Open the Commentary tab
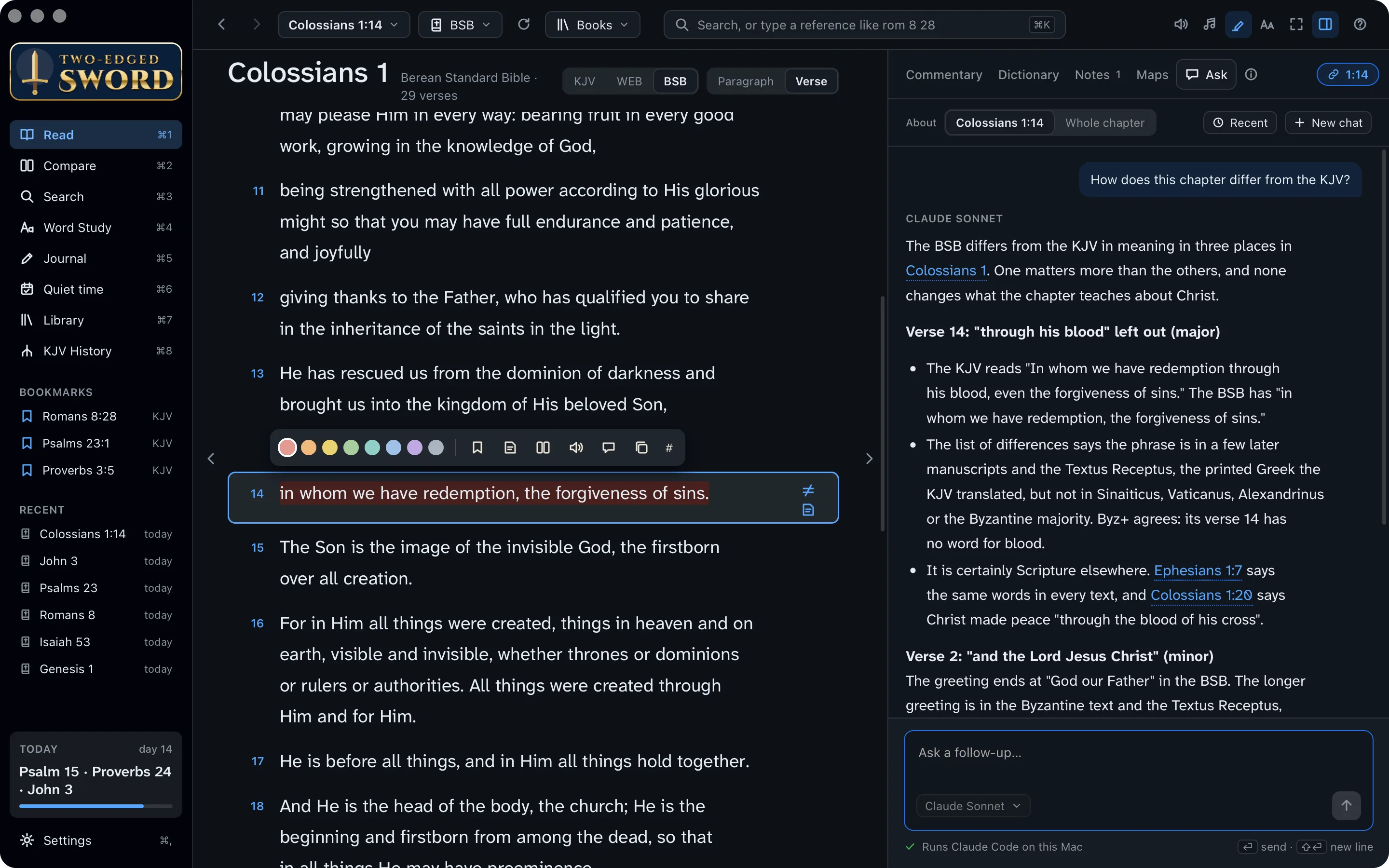Viewport: 1389px width, 868px height. [943, 75]
